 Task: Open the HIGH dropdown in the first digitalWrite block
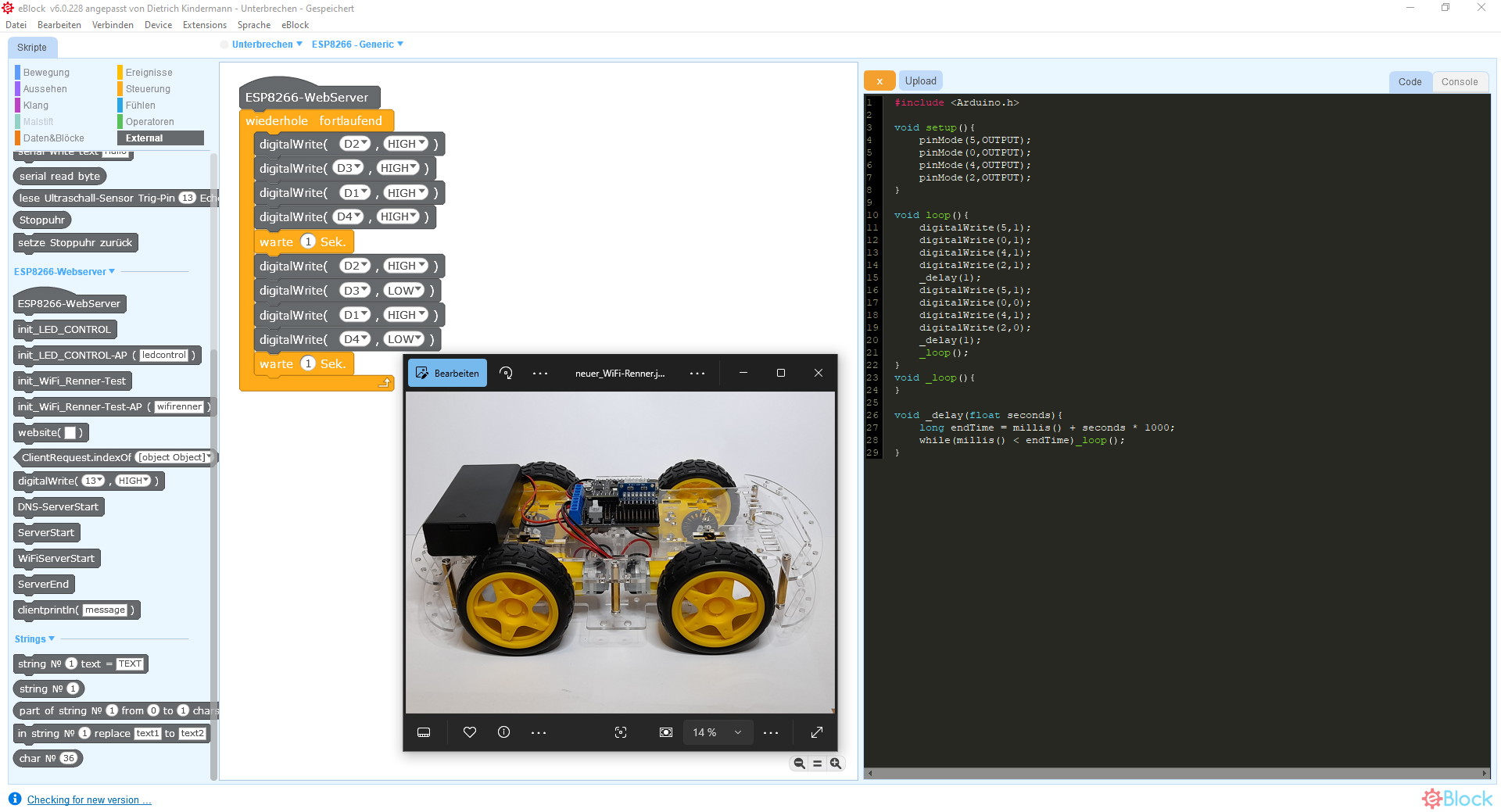(405, 144)
